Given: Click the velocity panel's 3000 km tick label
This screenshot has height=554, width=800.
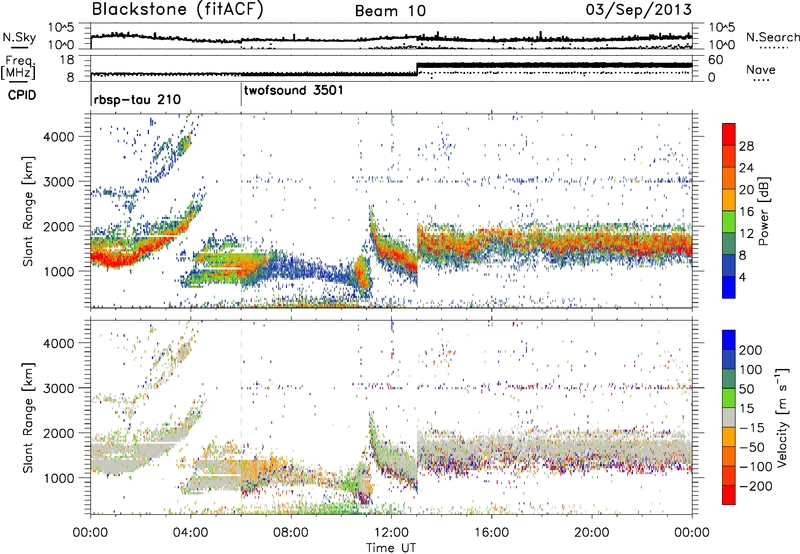Looking at the screenshot, I should point(58,388).
